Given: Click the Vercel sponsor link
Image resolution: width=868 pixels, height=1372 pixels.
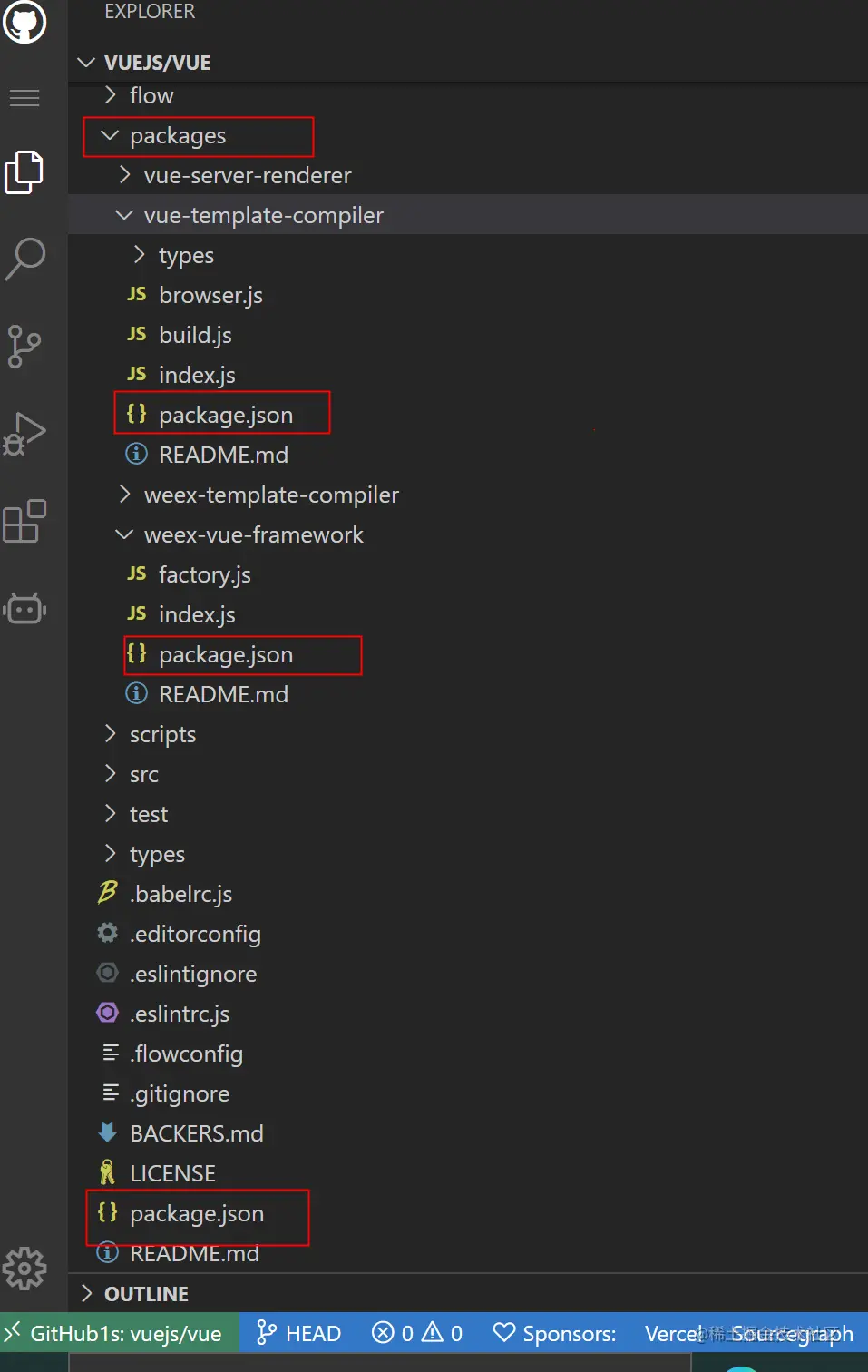Looking at the screenshot, I should click(x=673, y=1333).
